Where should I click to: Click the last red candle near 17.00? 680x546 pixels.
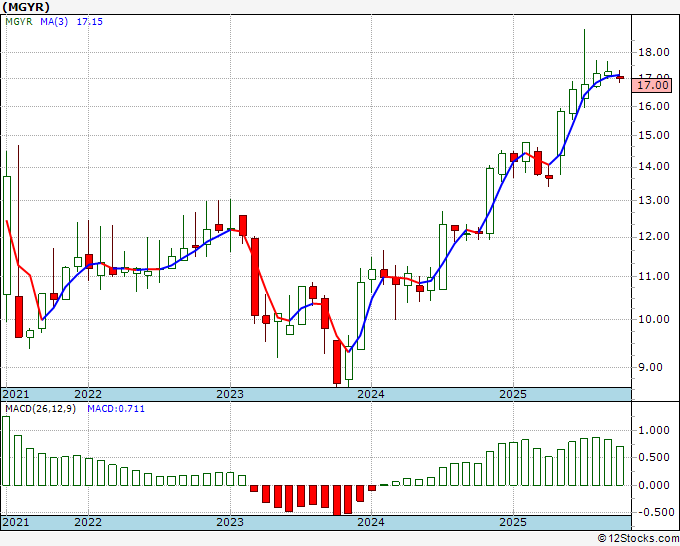(620, 77)
